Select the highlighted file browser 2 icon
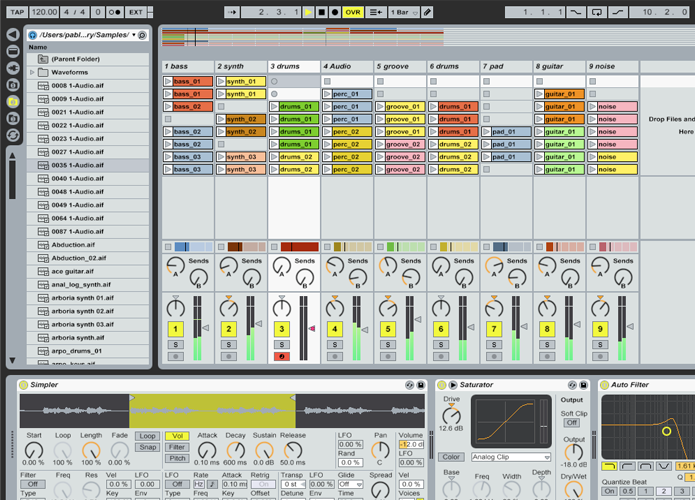The width and height of the screenshot is (695, 500). (13, 102)
